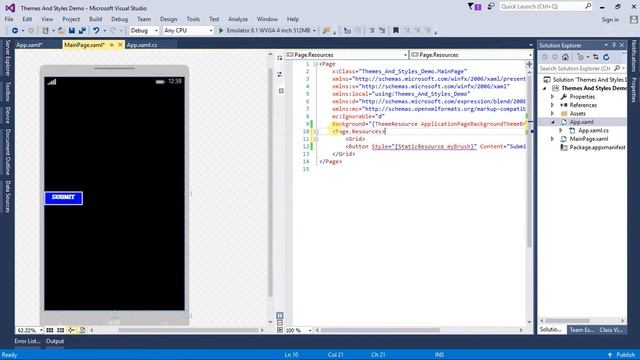Click the Save All icon
Image resolution: width=640 pixels, height=360 pixels.
[82, 31]
